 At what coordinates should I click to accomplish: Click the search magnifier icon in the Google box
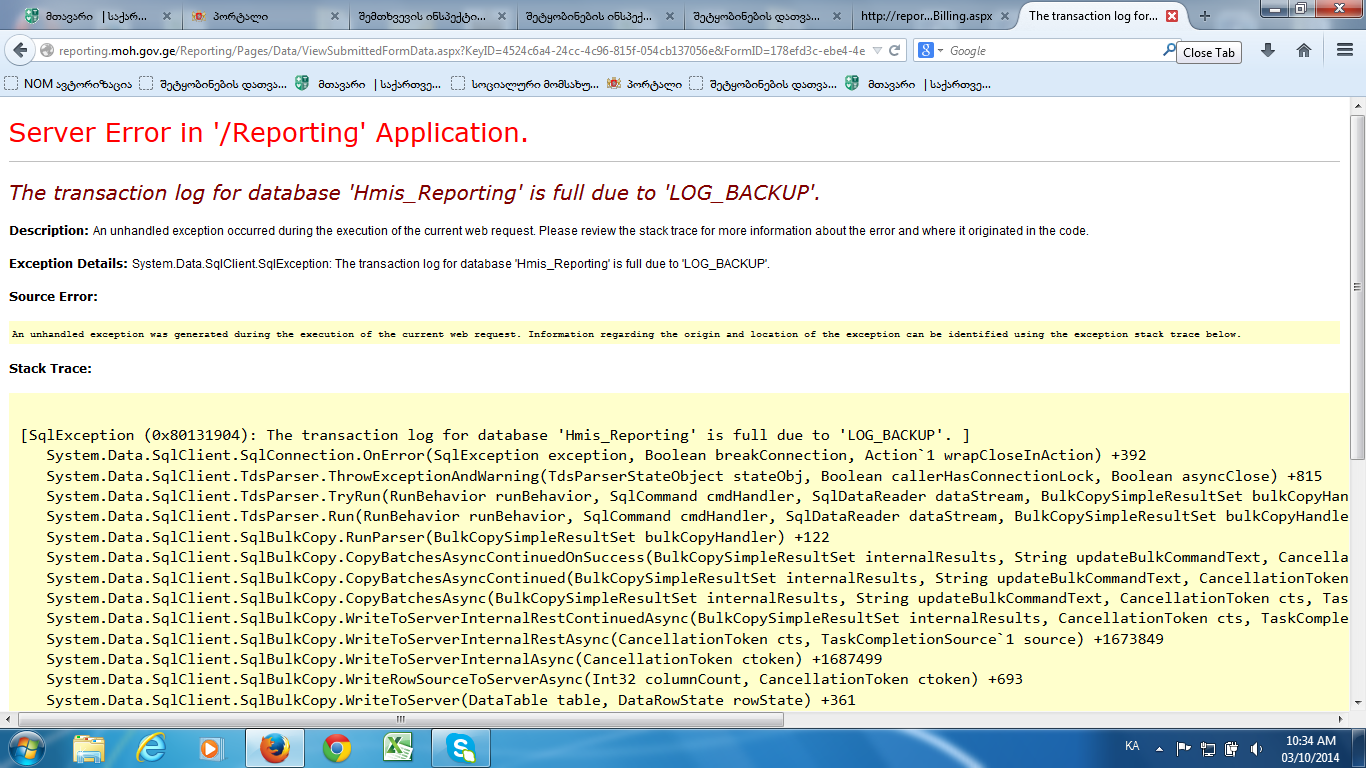[1169, 50]
